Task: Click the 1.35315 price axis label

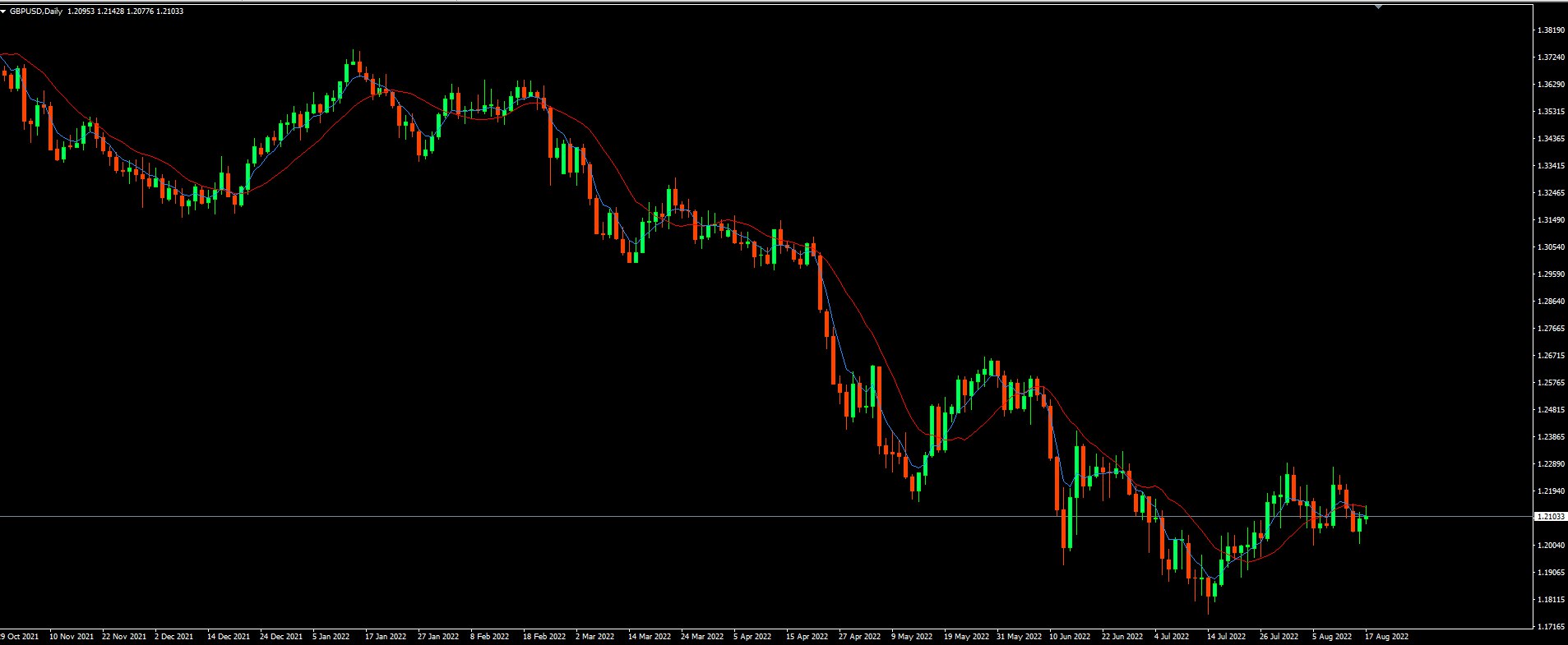Action: coord(1550,112)
